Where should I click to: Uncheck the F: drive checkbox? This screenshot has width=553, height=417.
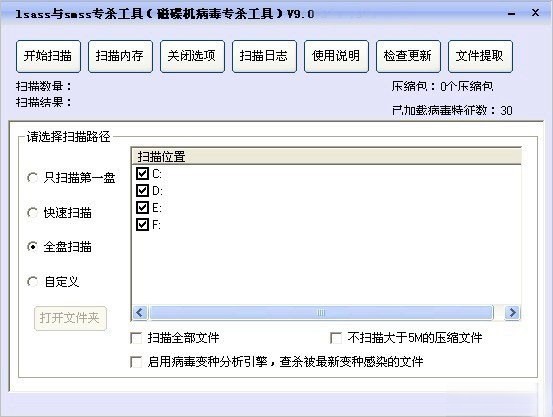click(x=142, y=224)
